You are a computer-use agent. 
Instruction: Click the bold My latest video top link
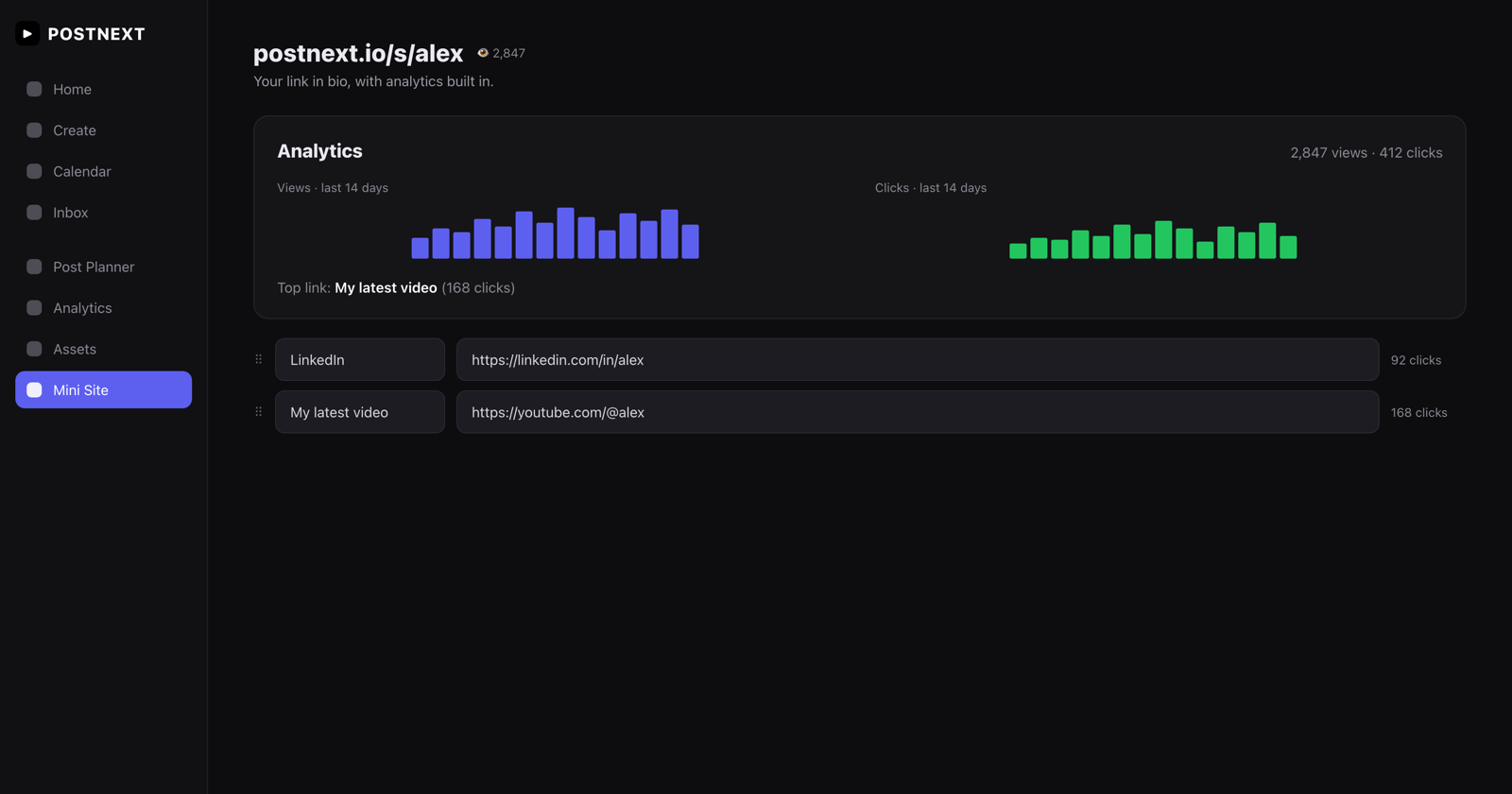[x=386, y=287]
